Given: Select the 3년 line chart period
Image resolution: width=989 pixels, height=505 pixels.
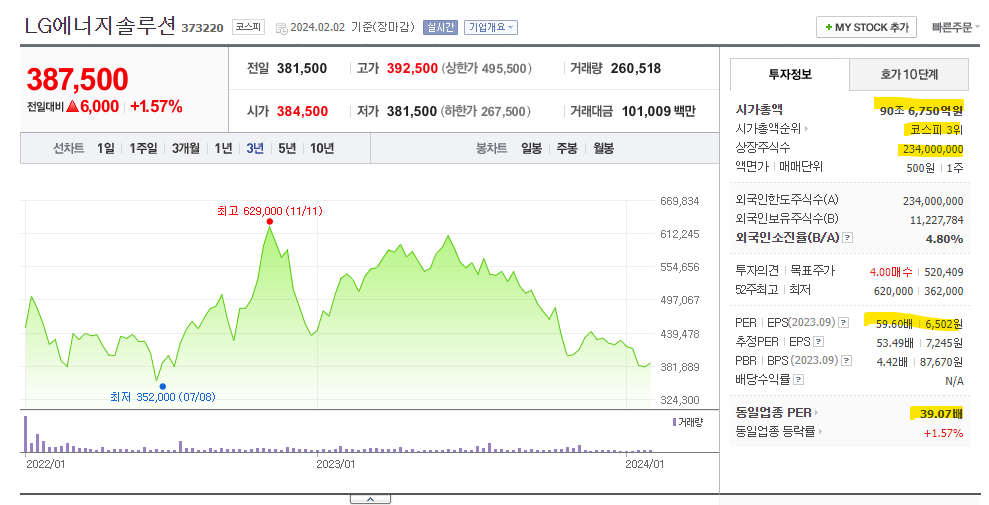Looking at the screenshot, I should [x=255, y=148].
